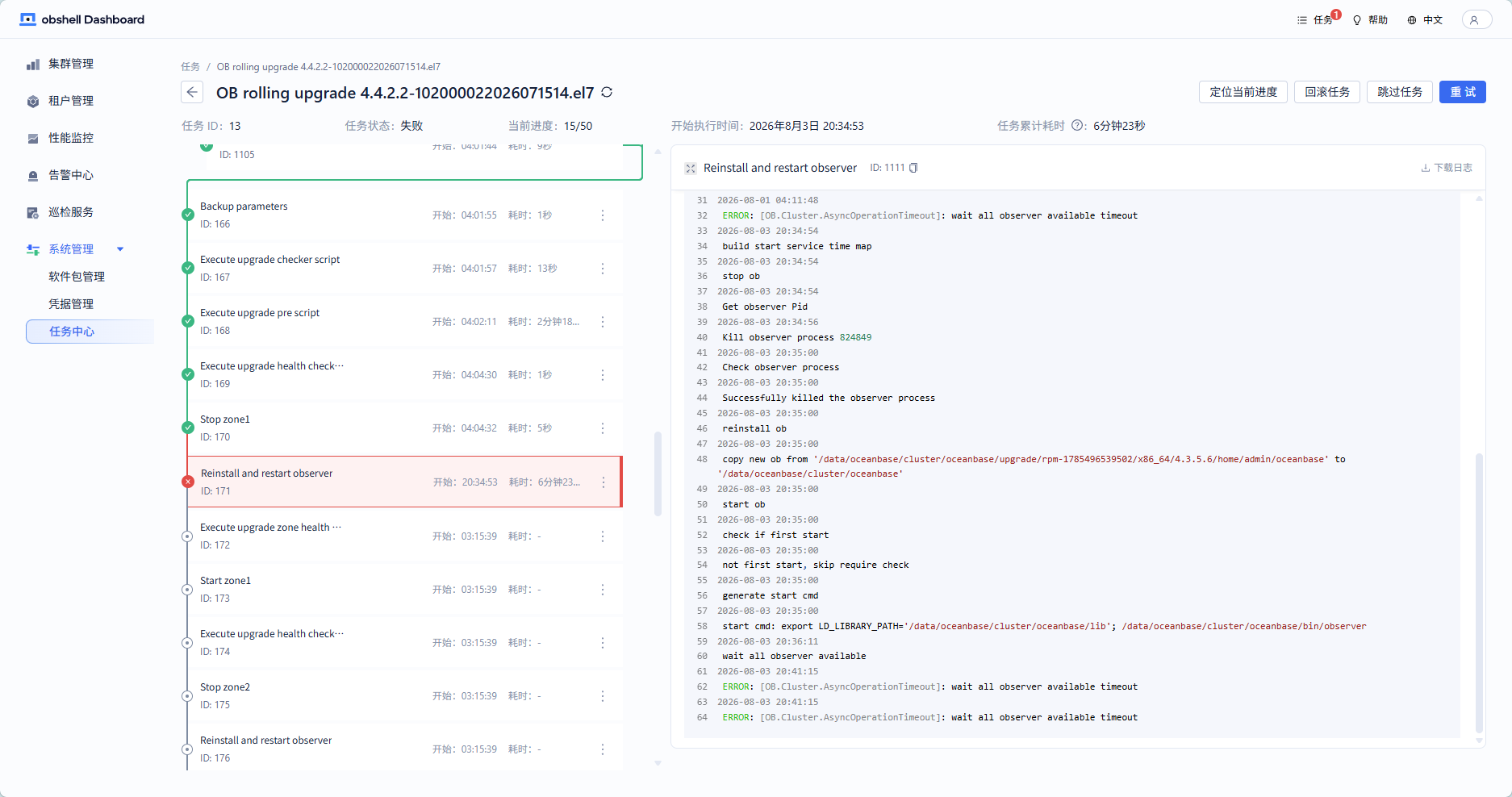Select the Execute upgrade pre script subtask
The width and height of the screenshot is (1512, 797).
[x=405, y=322]
